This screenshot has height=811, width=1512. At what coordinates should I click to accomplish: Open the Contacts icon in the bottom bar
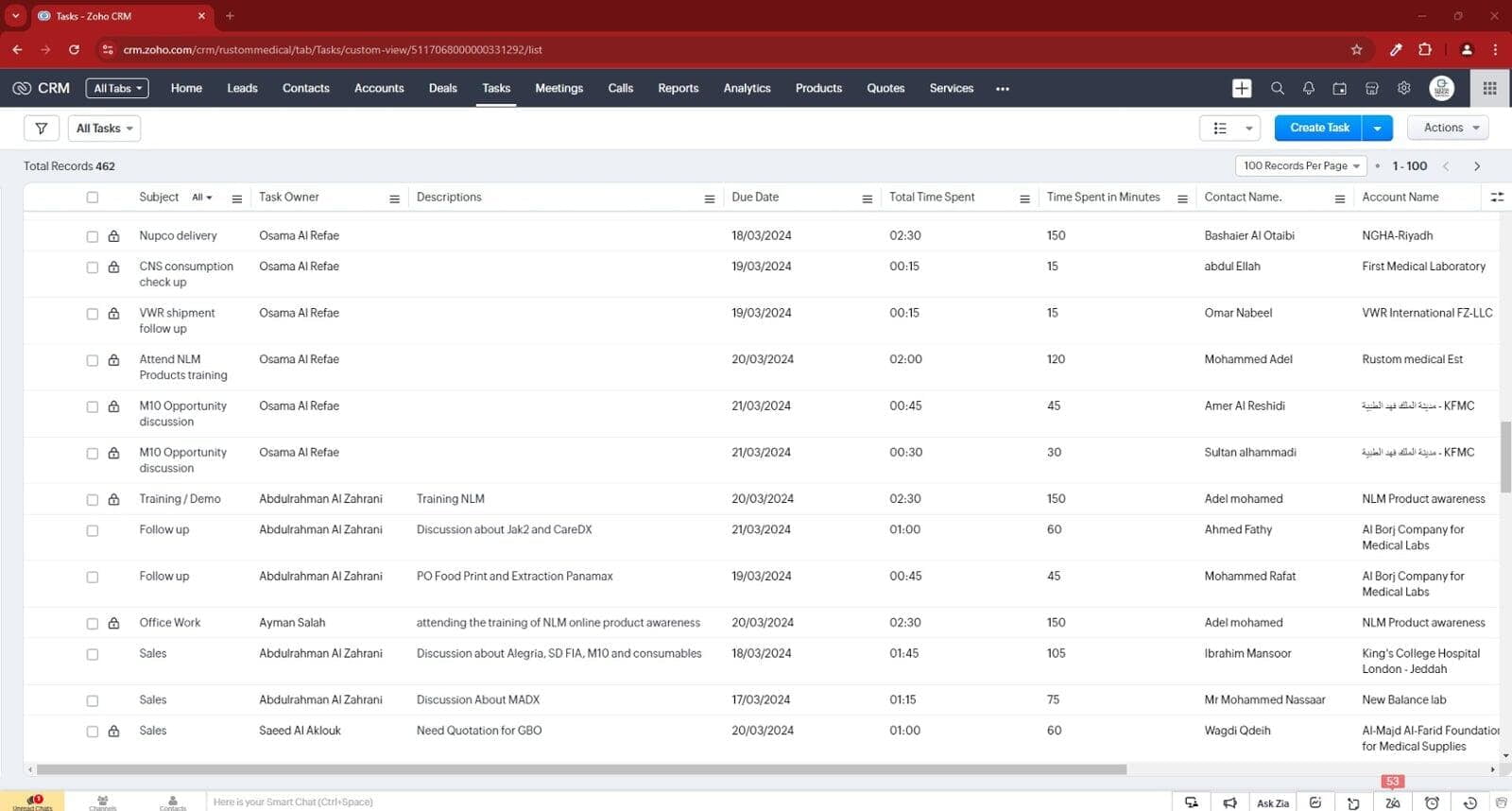tap(173, 802)
